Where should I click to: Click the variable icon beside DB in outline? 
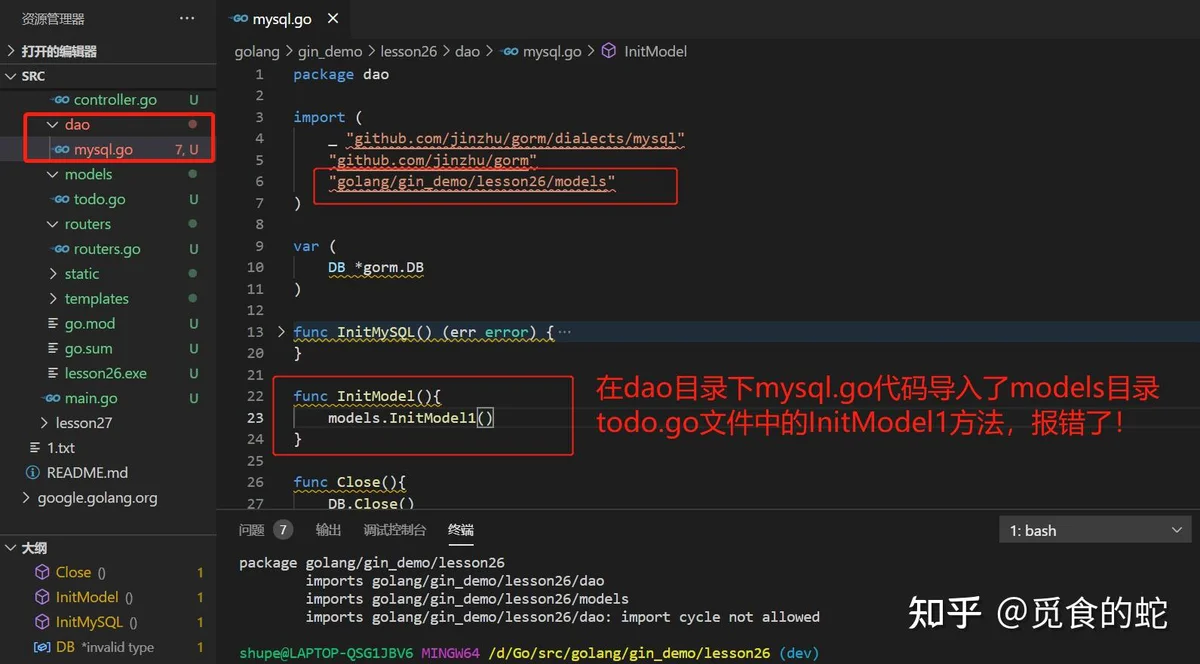tap(42, 647)
